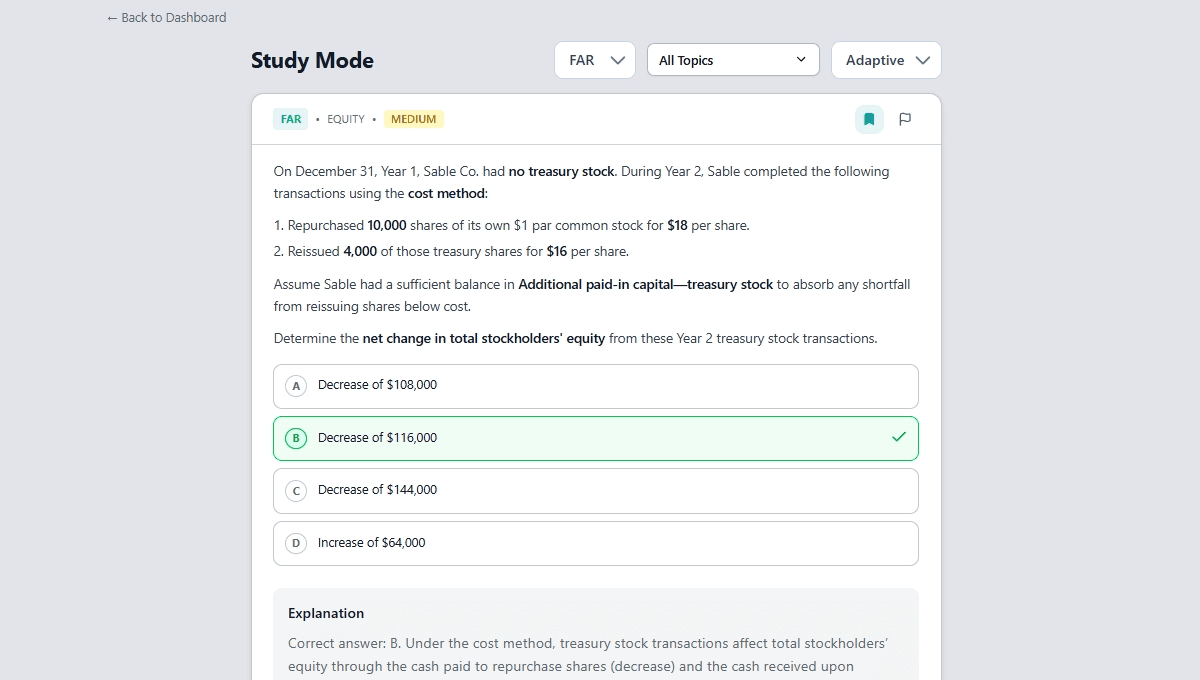Screen dimensions: 1200x680
Task: Click the question card header row
Action: pyautogui.click(x=595, y=119)
